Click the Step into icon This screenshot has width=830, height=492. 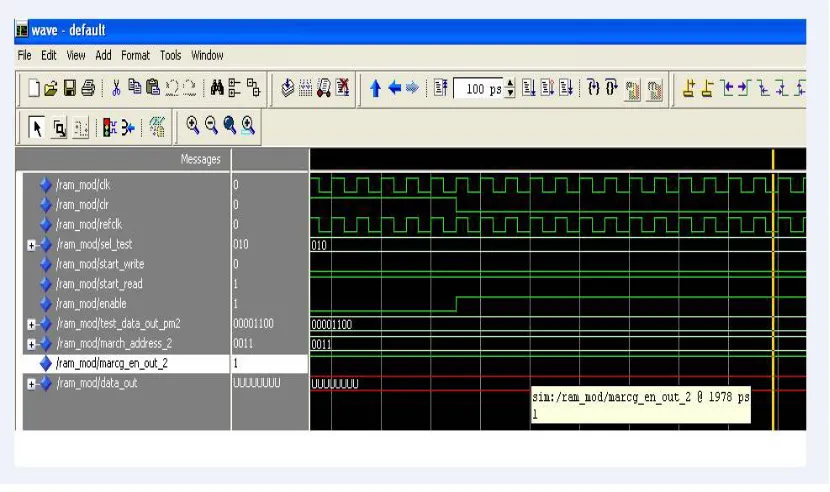pos(593,87)
